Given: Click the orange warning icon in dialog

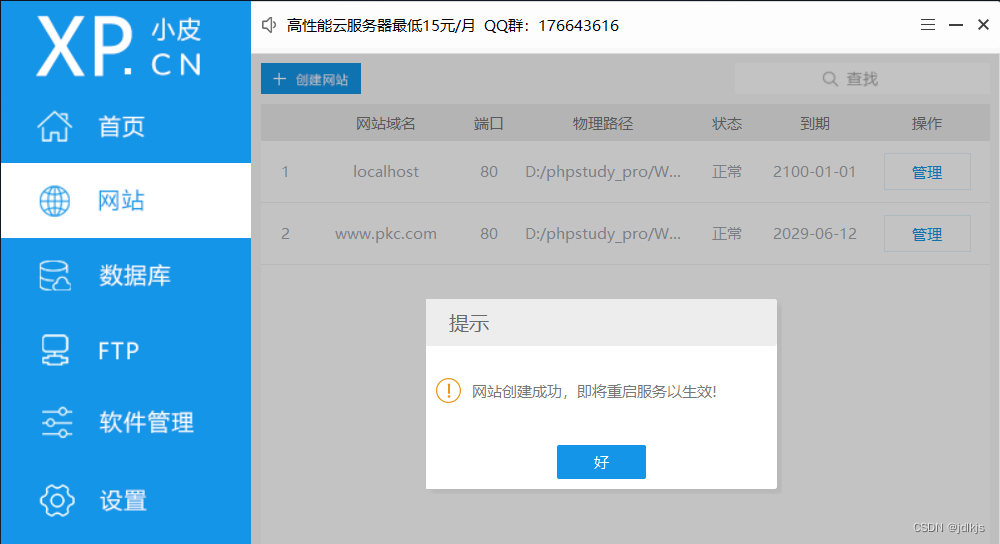Looking at the screenshot, I should [x=448, y=391].
